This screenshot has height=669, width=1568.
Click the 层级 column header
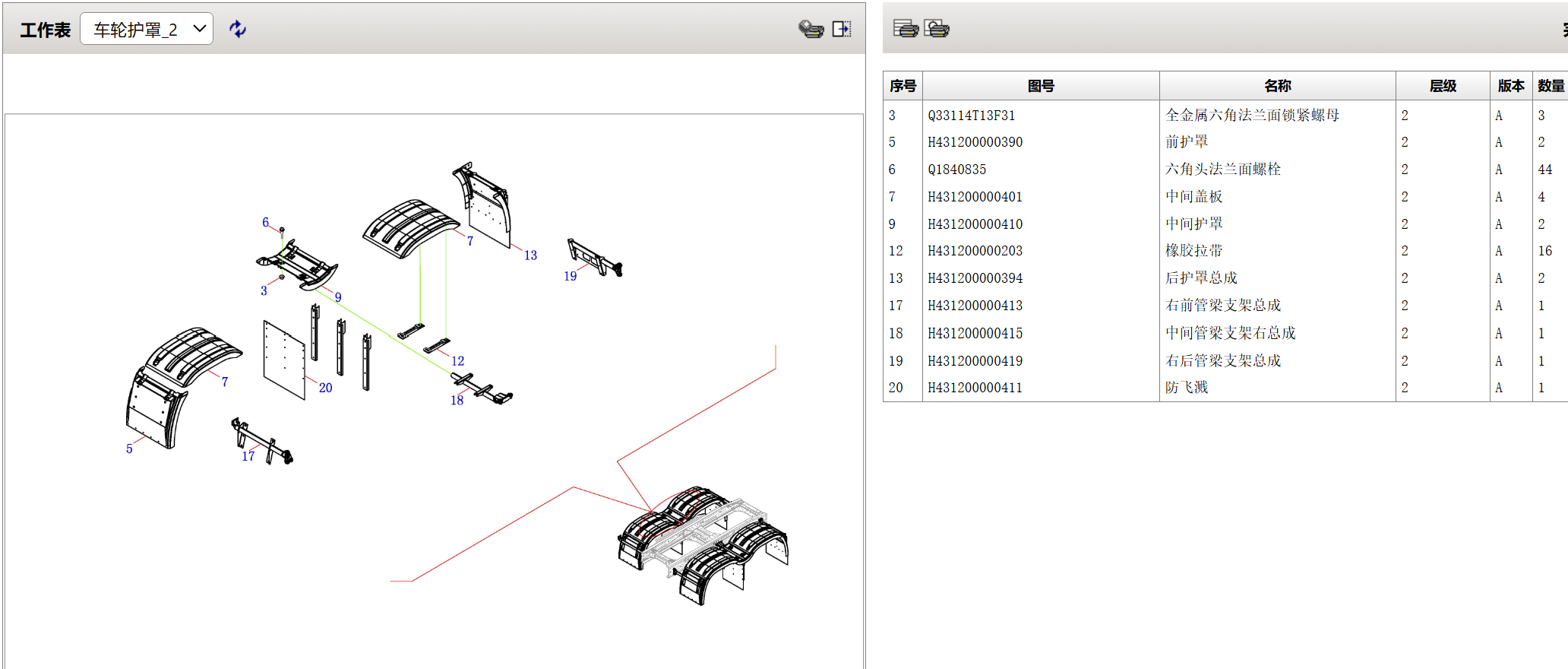[x=1442, y=86]
